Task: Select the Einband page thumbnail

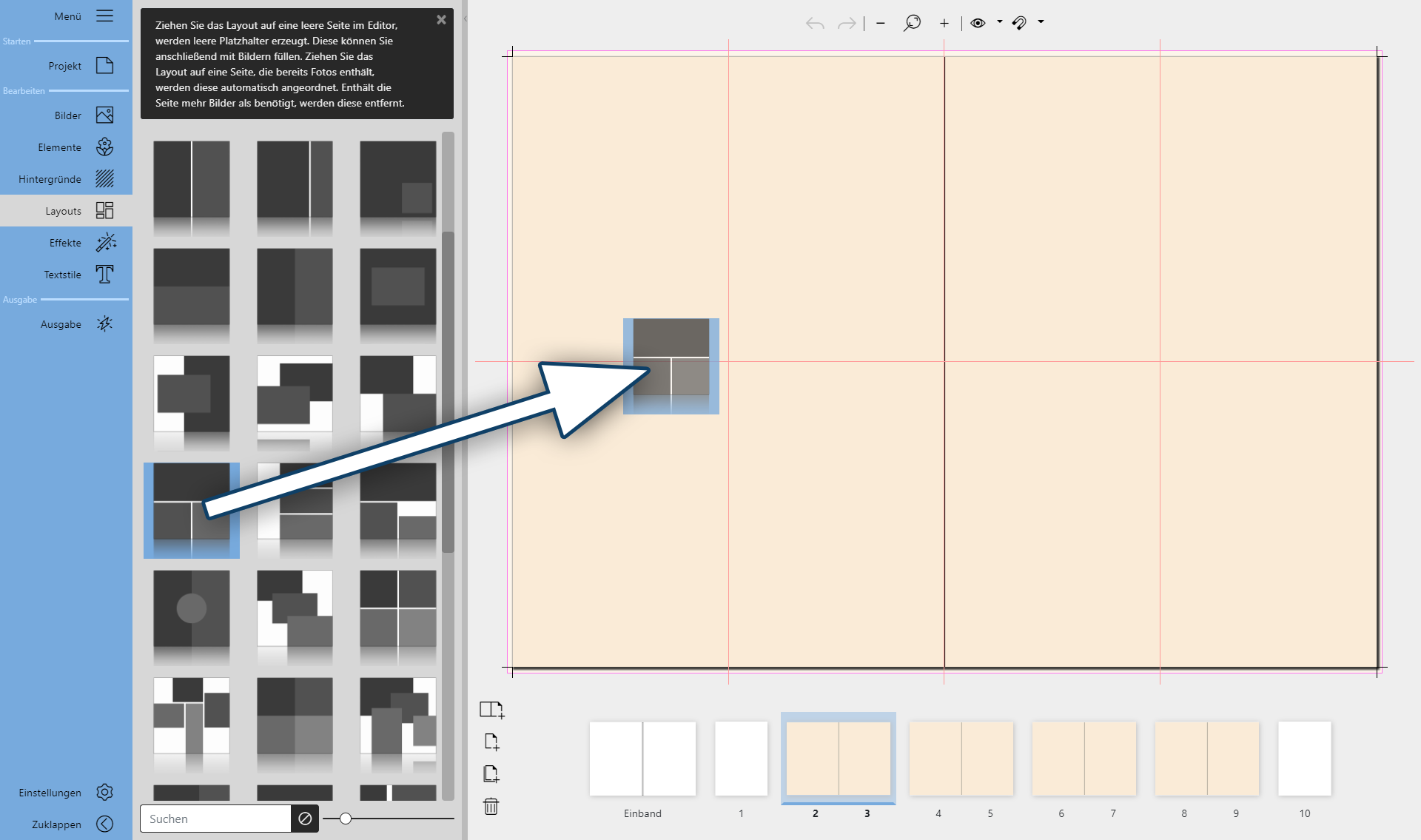Action: 642,758
